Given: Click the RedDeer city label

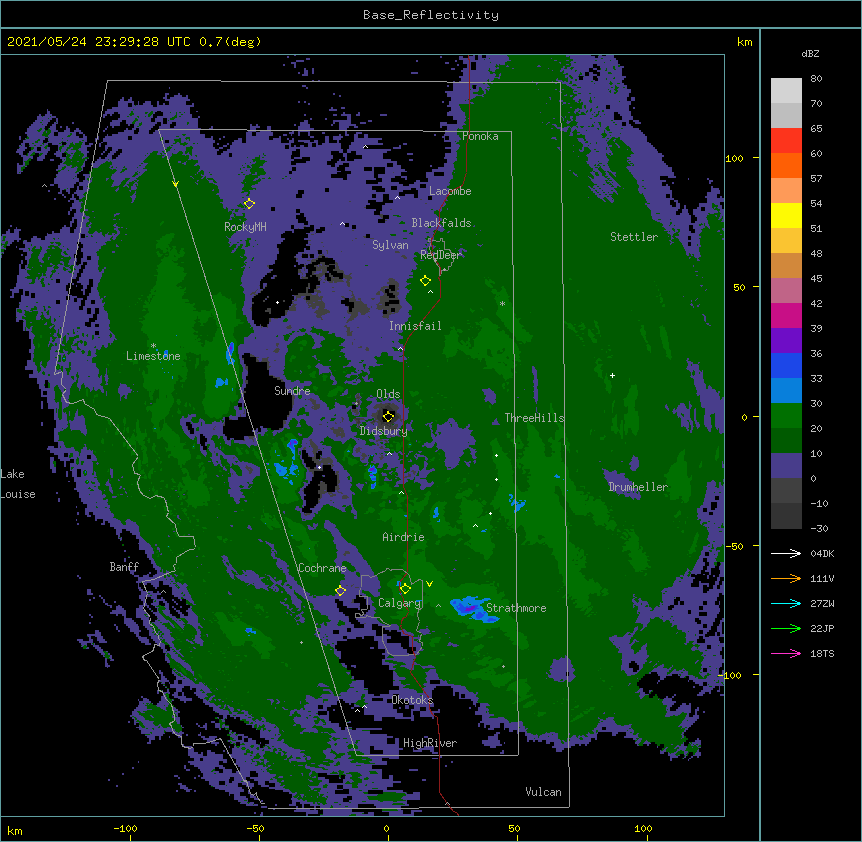Looking at the screenshot, I should tap(441, 255).
